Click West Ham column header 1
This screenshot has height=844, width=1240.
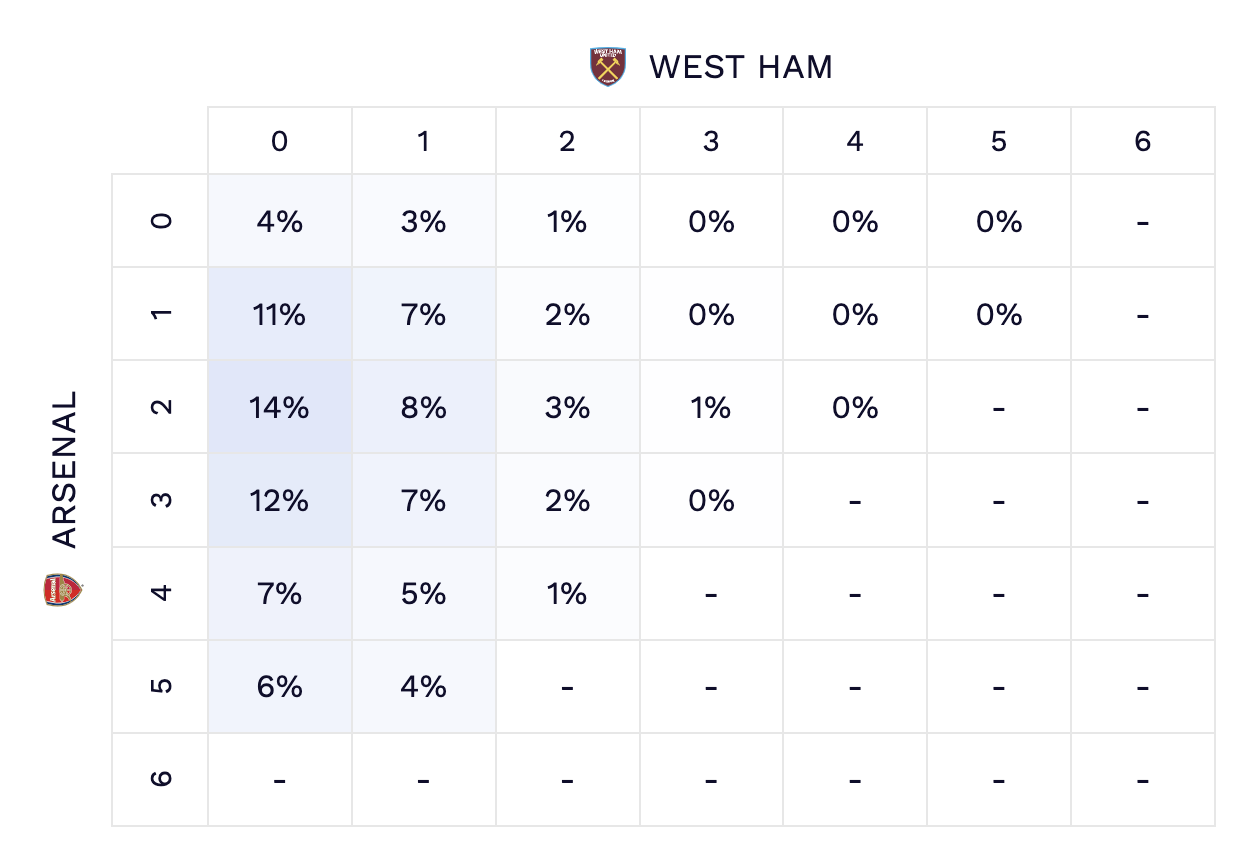click(423, 141)
